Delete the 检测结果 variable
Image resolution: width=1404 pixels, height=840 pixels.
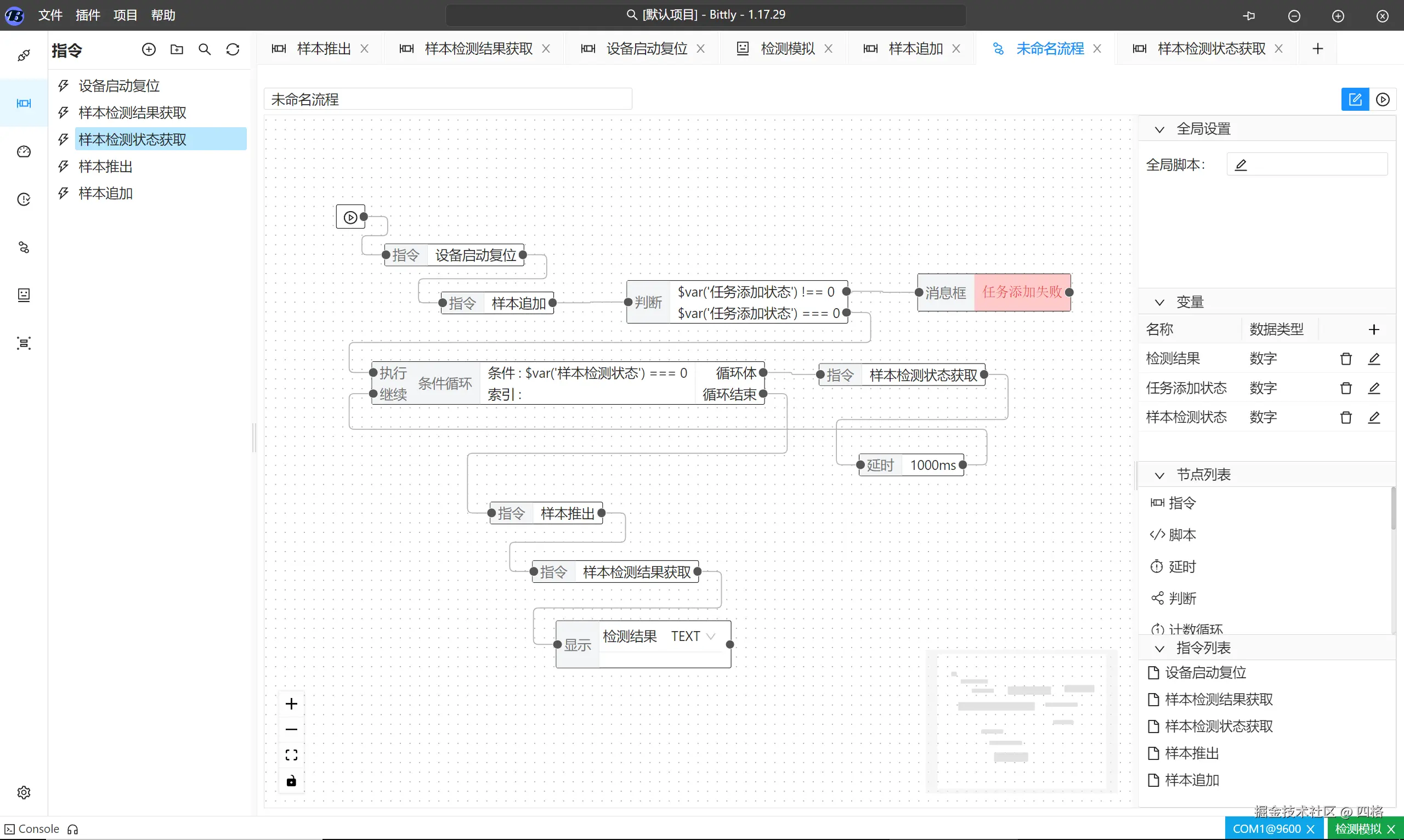(x=1346, y=359)
